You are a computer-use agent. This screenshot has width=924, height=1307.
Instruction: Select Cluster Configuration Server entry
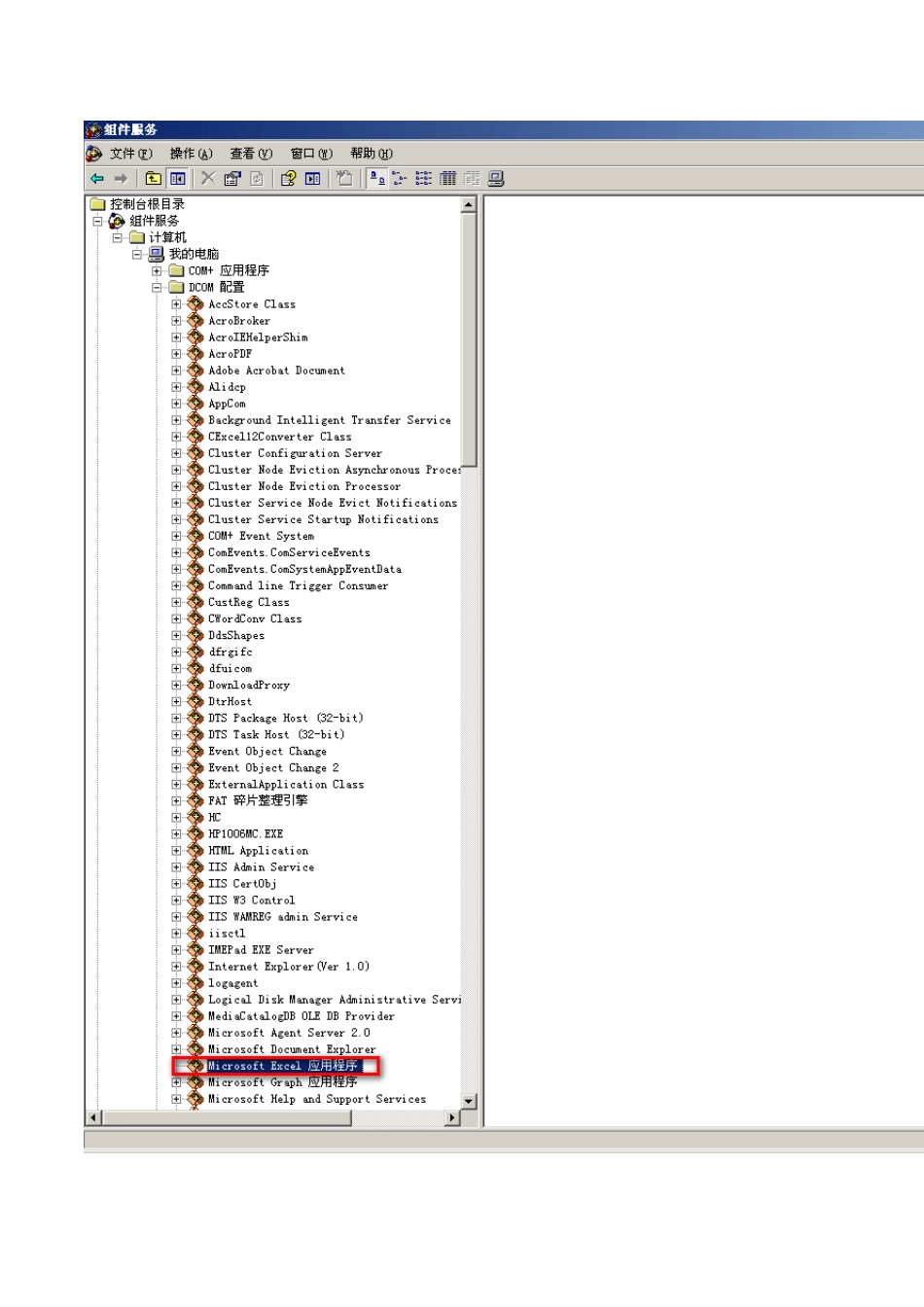pyautogui.click(x=295, y=453)
